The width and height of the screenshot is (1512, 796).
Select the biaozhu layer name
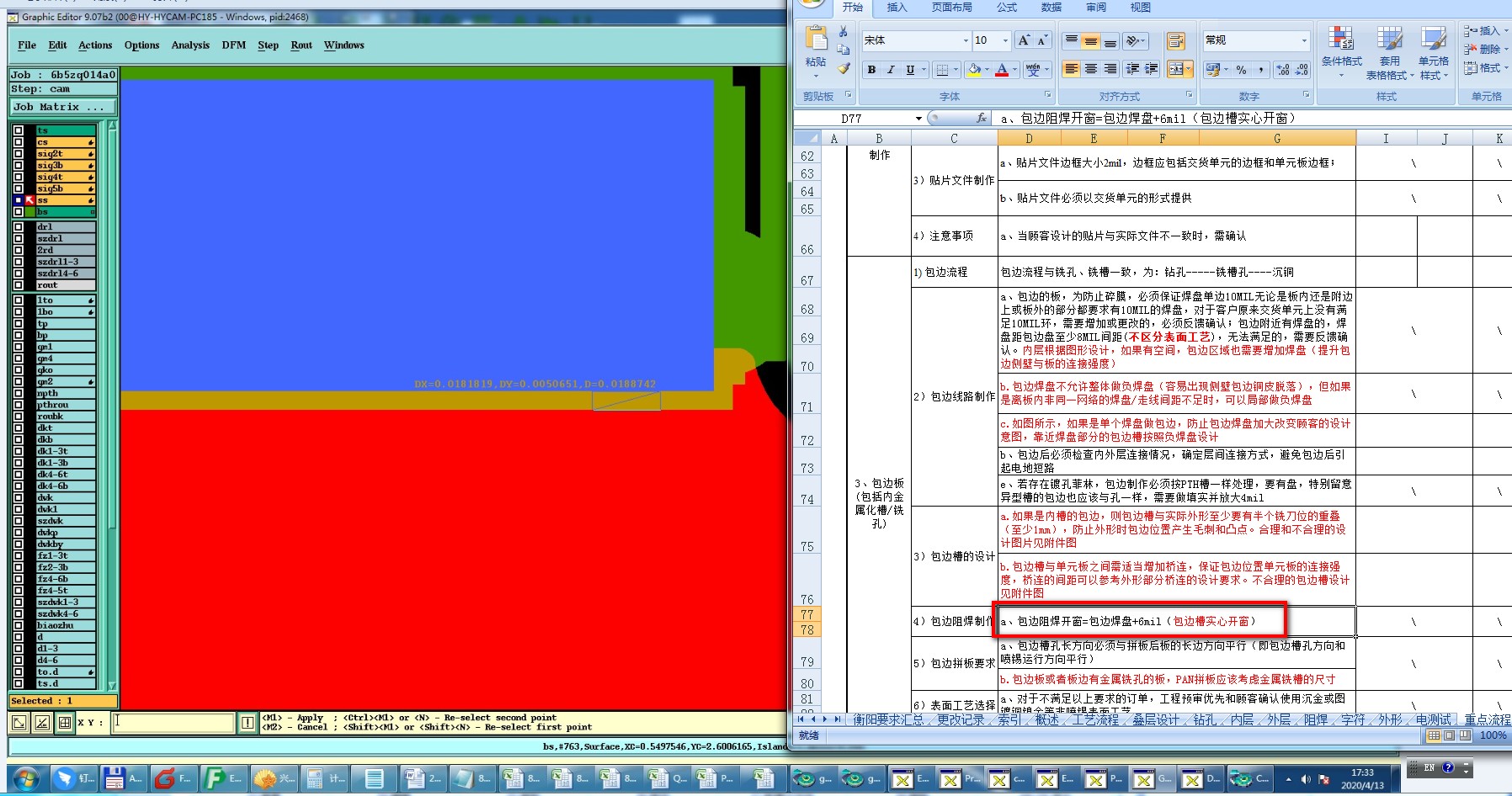[x=66, y=625]
